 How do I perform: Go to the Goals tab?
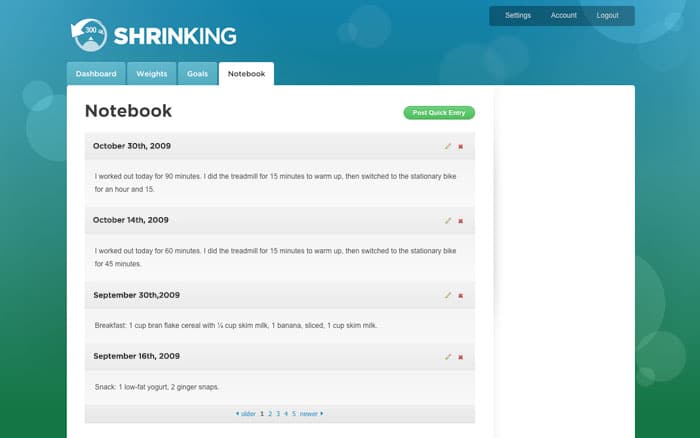tap(197, 74)
